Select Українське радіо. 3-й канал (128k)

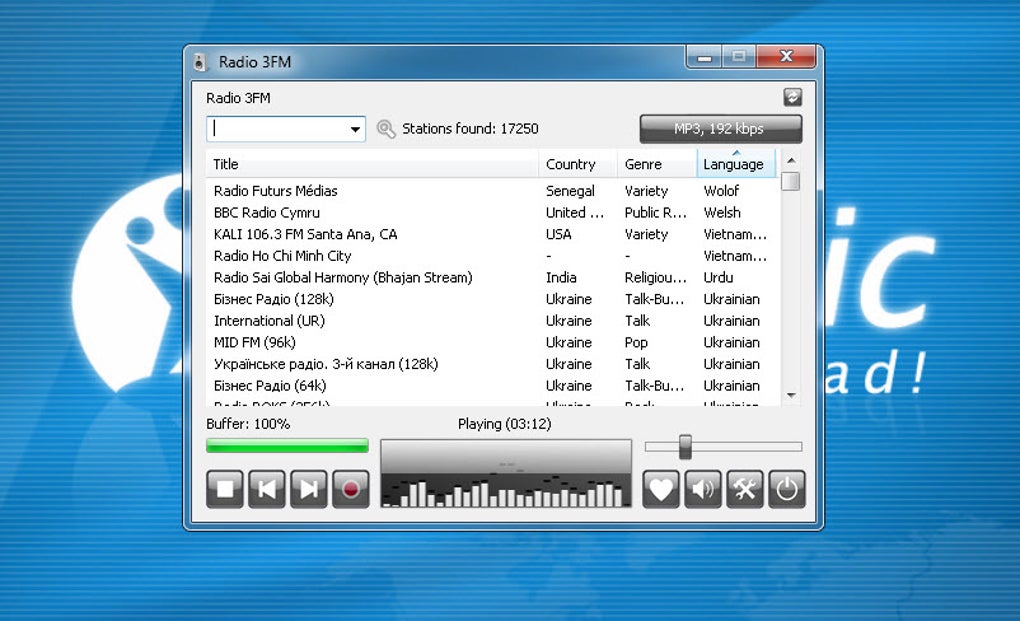326,364
